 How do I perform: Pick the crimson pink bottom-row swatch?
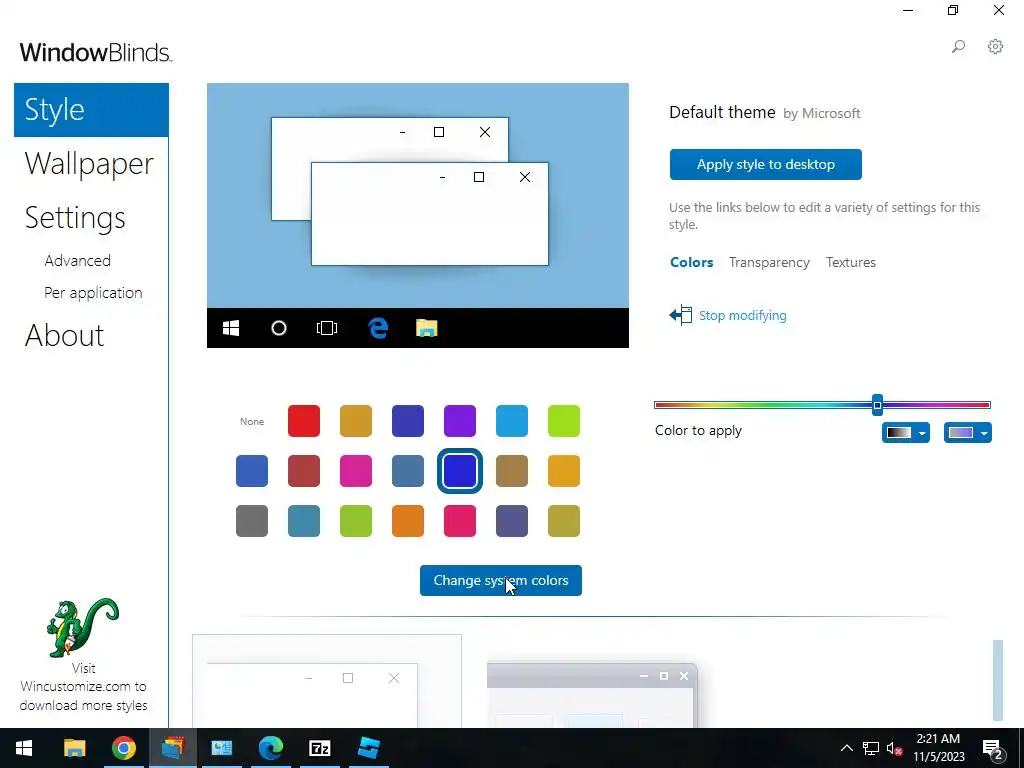pyautogui.click(x=460, y=521)
